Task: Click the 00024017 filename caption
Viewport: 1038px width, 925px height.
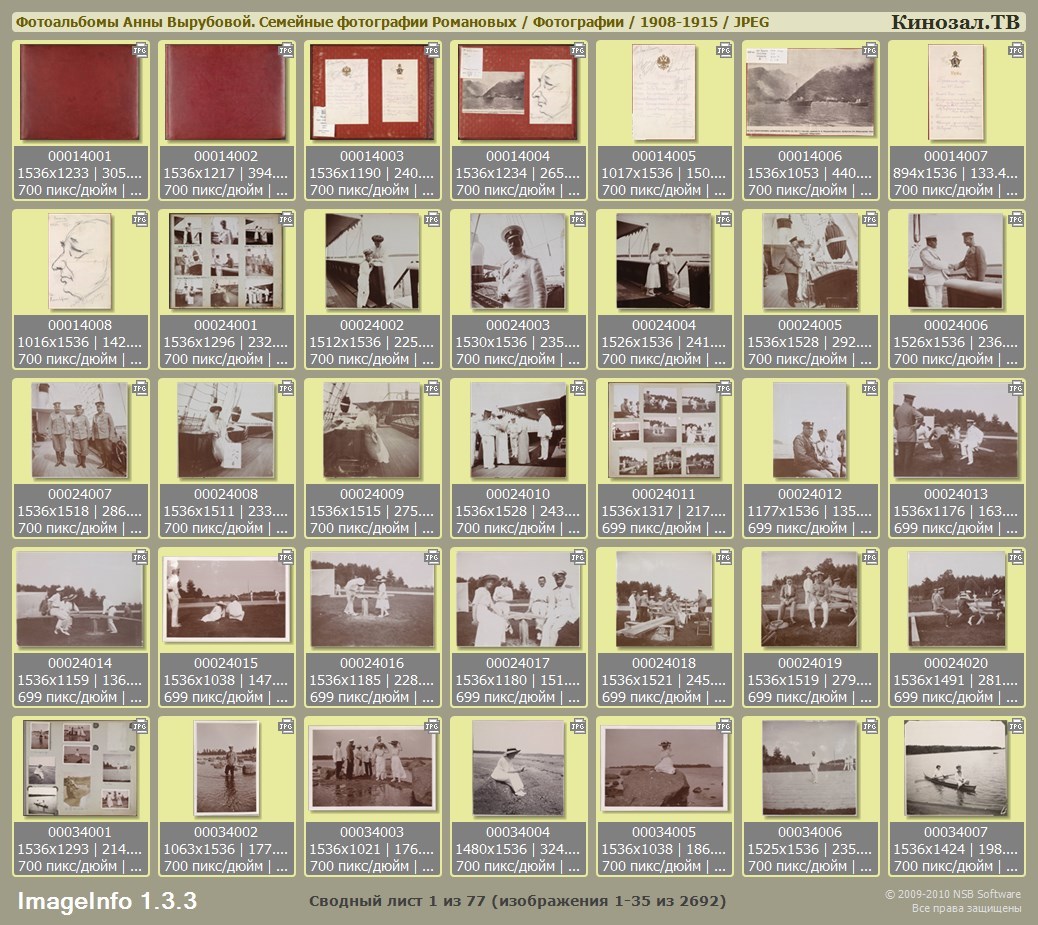Action: 518,663
